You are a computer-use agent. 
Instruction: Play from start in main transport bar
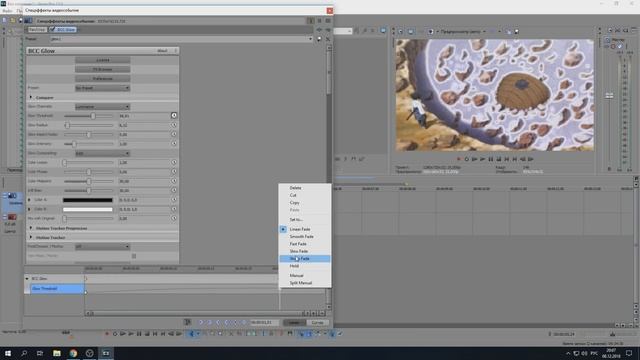123,334
